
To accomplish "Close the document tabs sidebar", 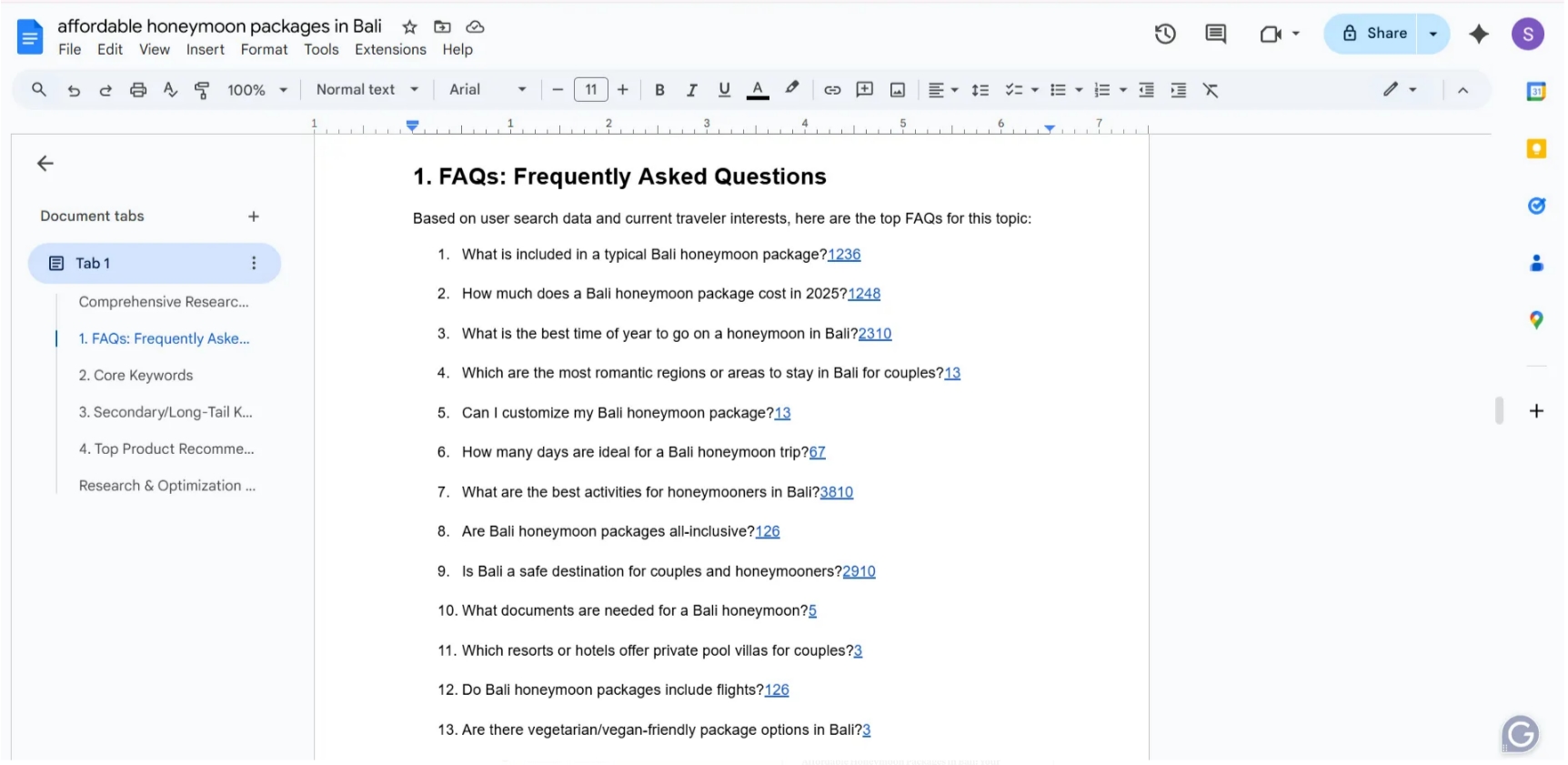I will point(45,164).
